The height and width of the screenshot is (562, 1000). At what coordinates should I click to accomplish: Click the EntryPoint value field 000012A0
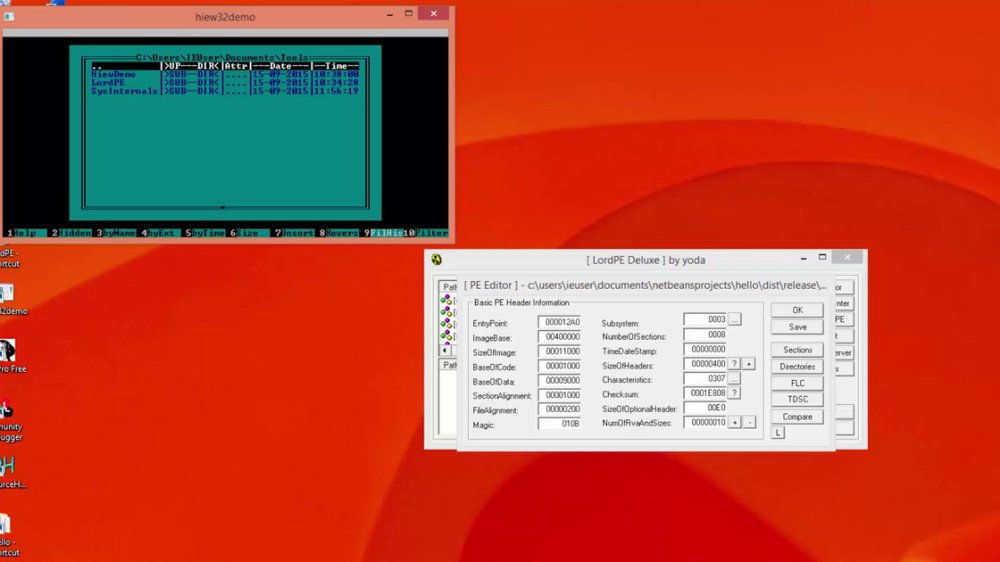pyautogui.click(x=559, y=322)
